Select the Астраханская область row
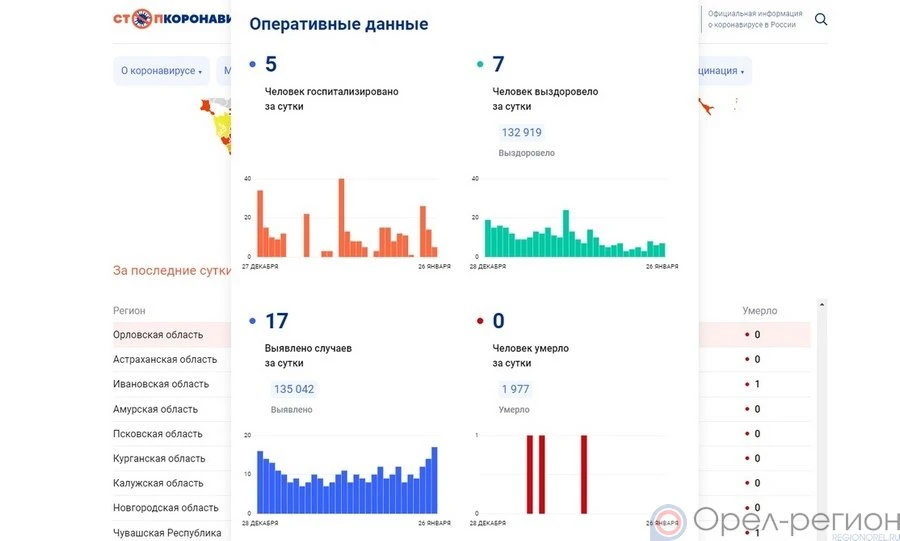Screen dimensions: 900x541 (165, 359)
